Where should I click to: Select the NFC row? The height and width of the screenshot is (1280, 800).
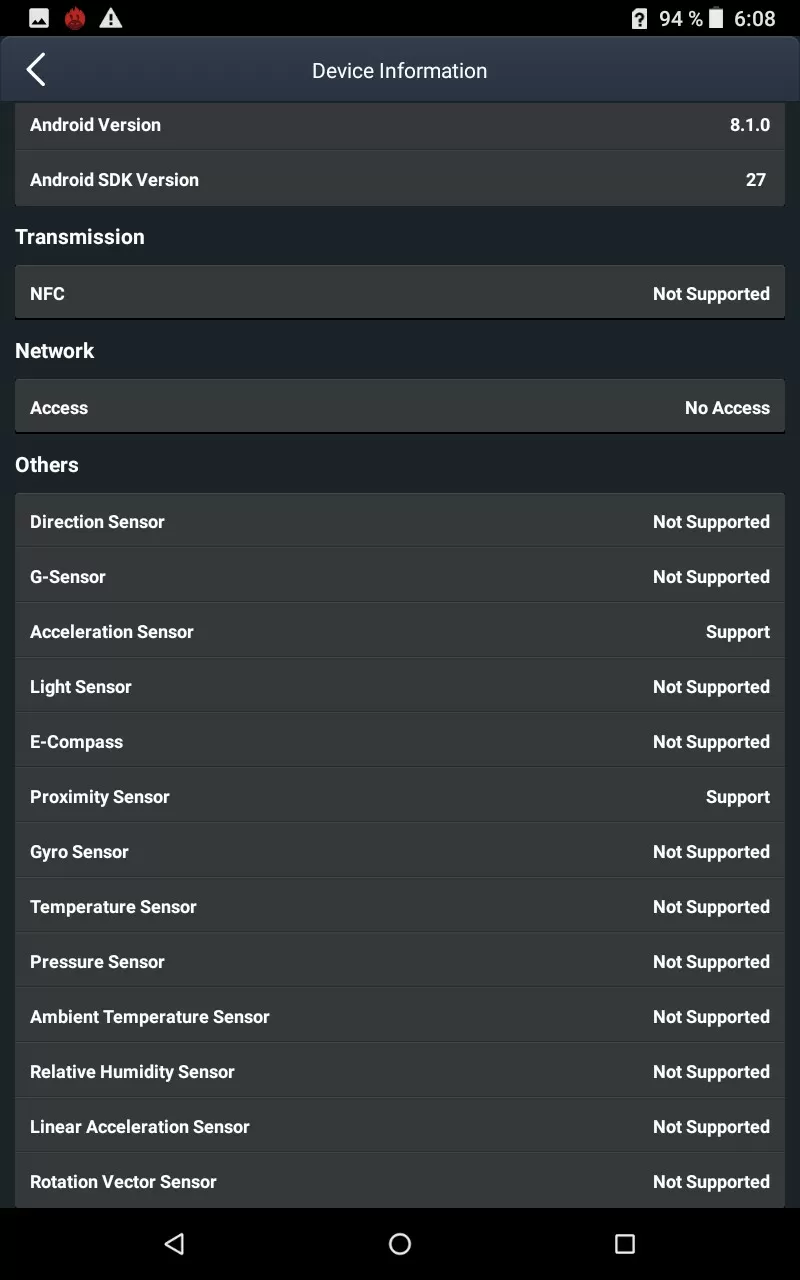click(x=400, y=293)
